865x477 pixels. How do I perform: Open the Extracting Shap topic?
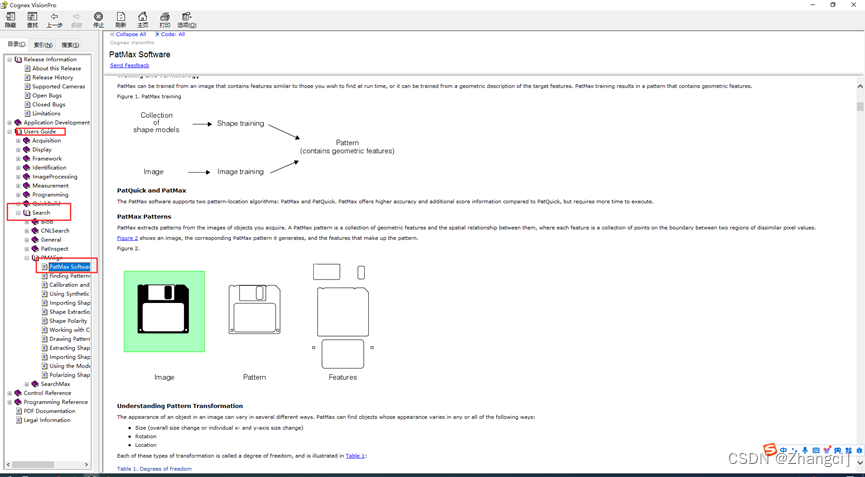coord(70,348)
